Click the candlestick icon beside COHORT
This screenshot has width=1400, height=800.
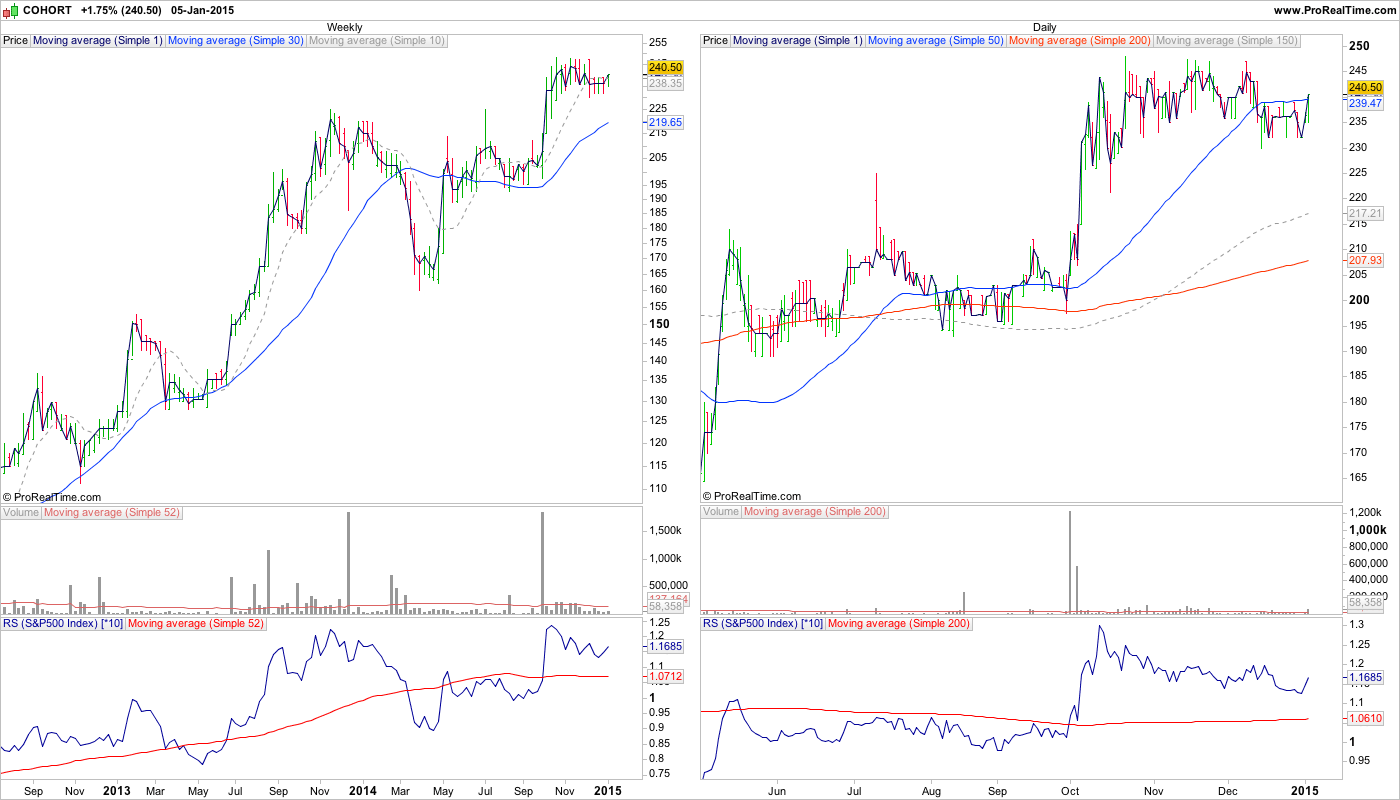click(x=10, y=10)
